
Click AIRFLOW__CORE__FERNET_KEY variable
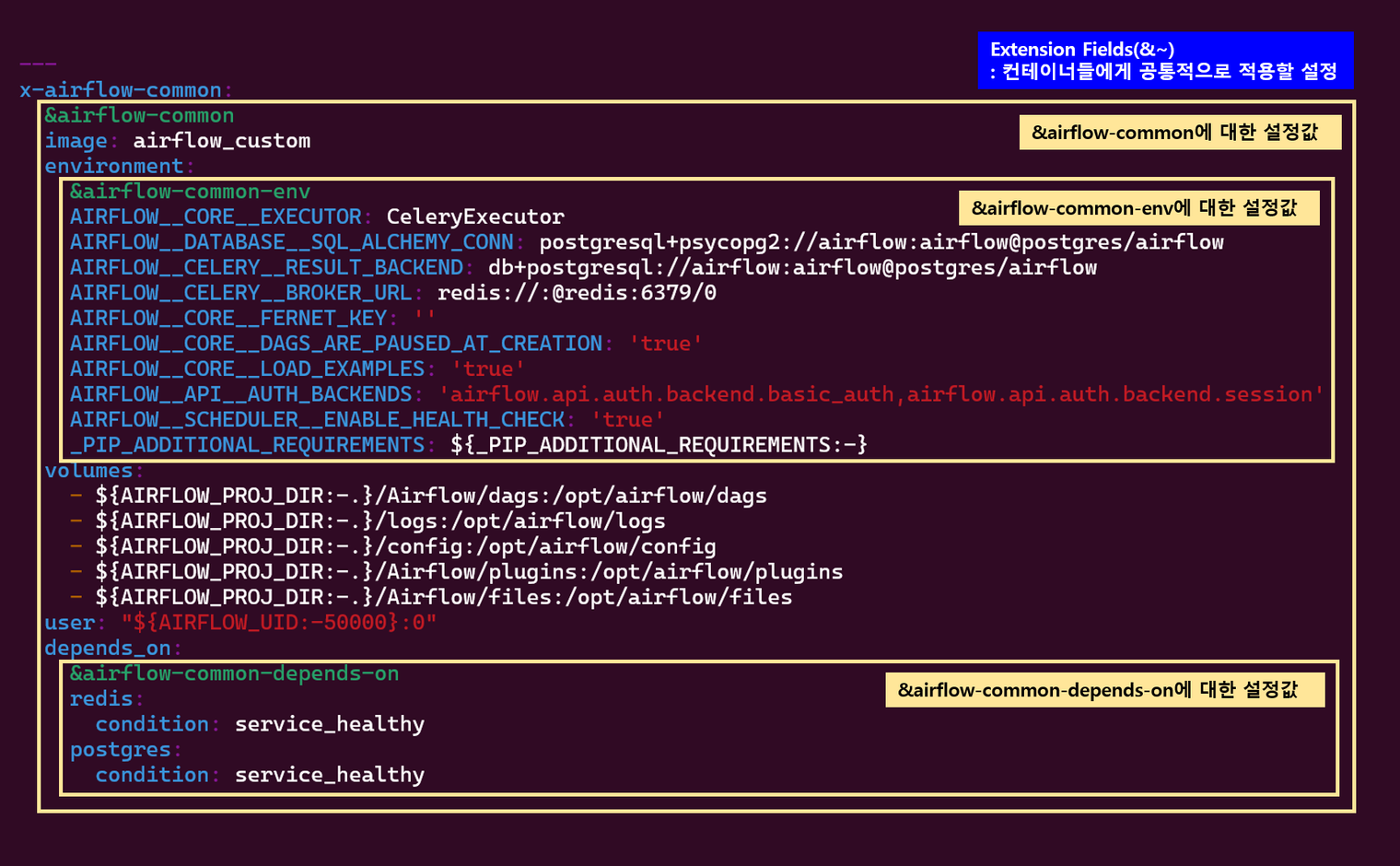click(228, 319)
